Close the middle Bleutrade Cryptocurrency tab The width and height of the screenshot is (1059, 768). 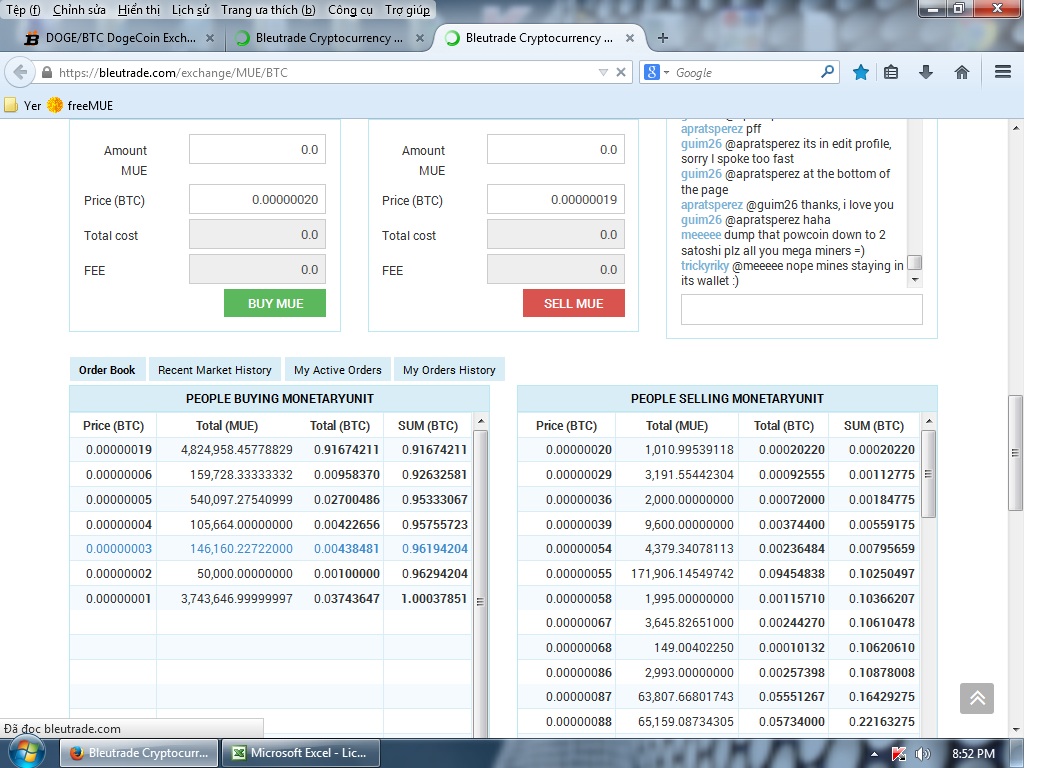(x=420, y=39)
